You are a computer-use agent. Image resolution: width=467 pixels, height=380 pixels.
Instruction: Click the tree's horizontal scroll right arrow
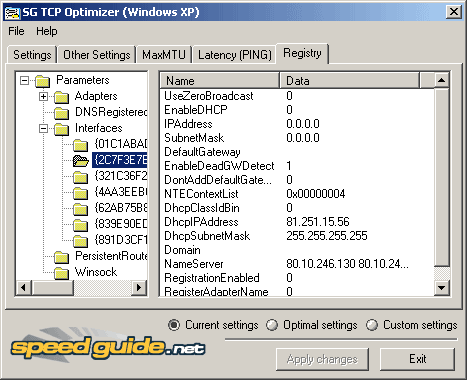[x=139, y=288]
